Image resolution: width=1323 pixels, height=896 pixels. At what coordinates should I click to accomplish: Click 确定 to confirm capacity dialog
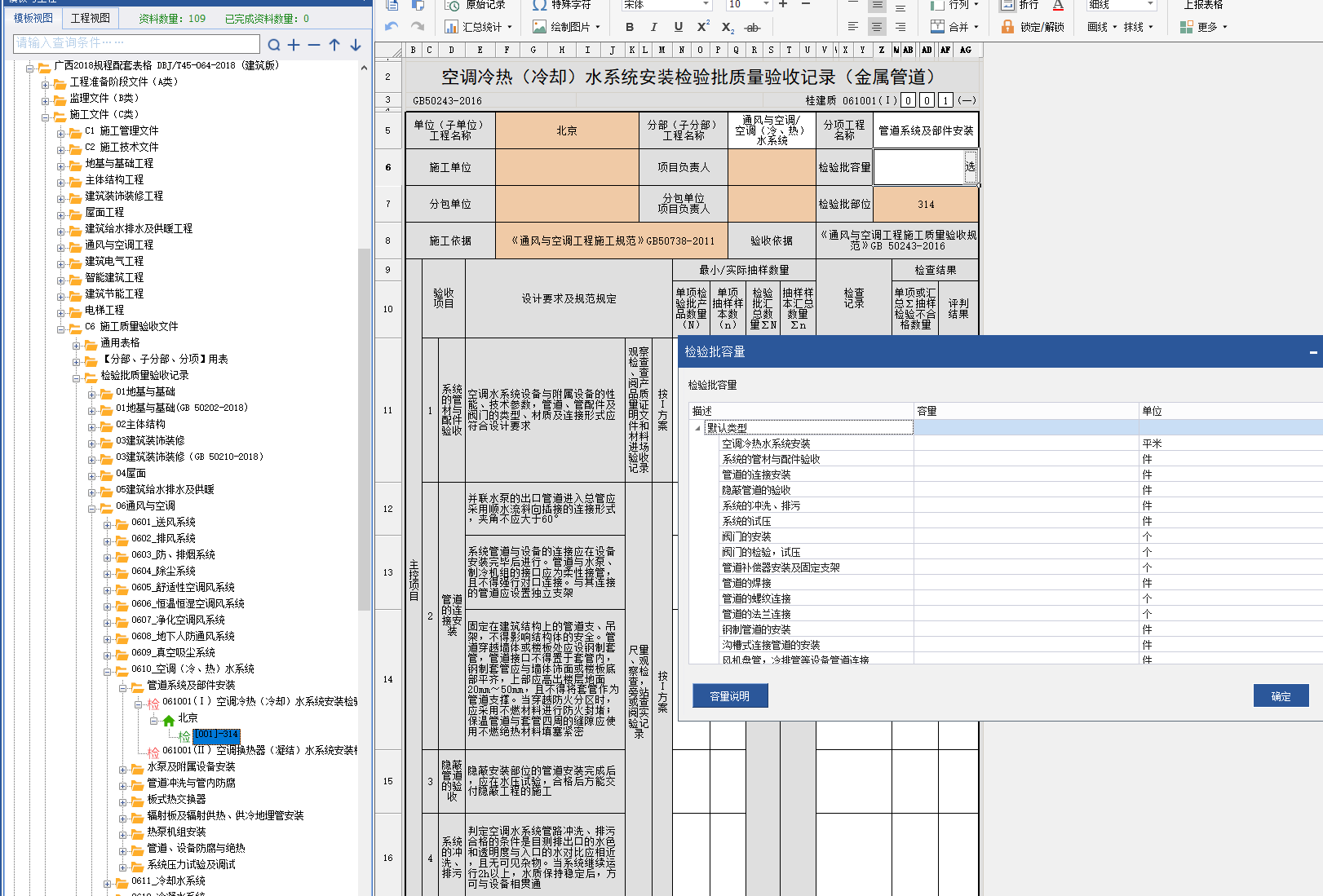[x=1281, y=696]
